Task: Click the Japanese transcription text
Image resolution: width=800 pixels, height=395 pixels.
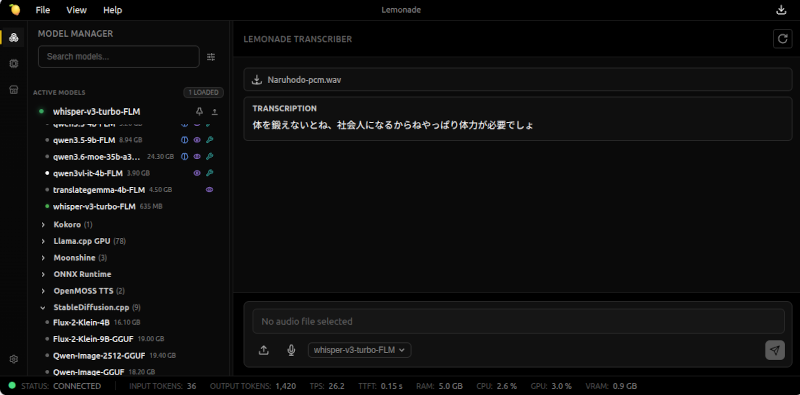Action: coord(393,125)
